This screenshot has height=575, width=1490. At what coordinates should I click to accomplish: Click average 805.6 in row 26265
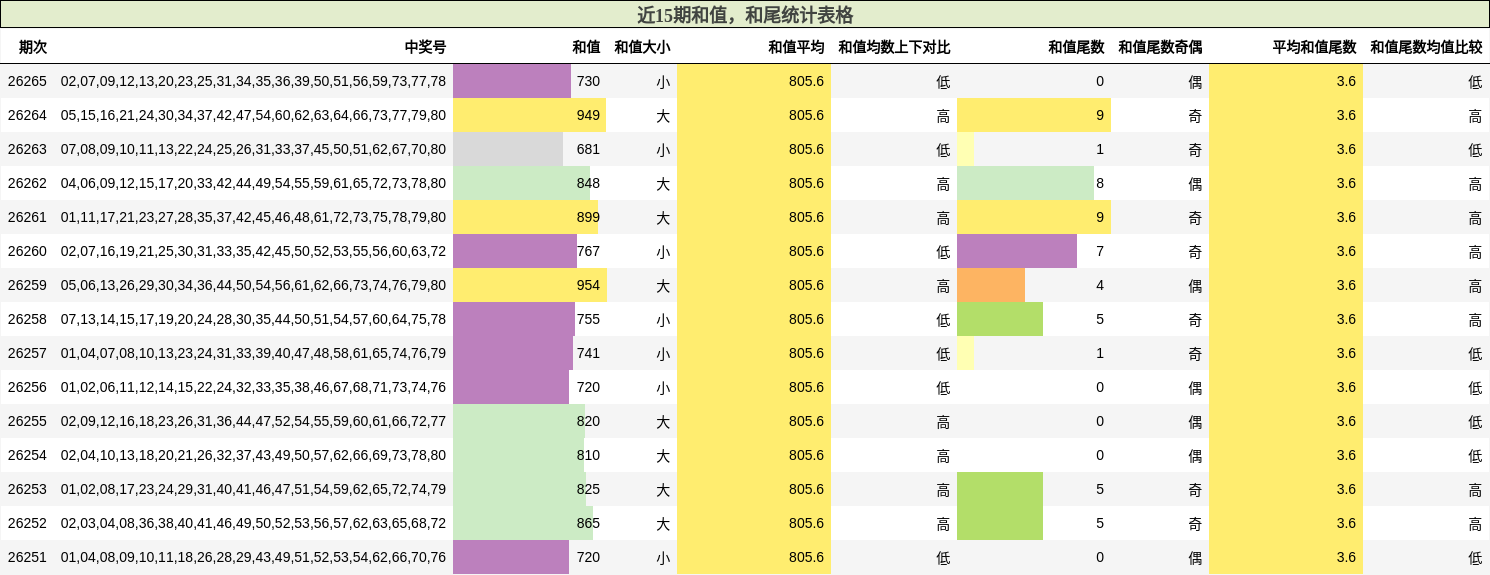806,81
